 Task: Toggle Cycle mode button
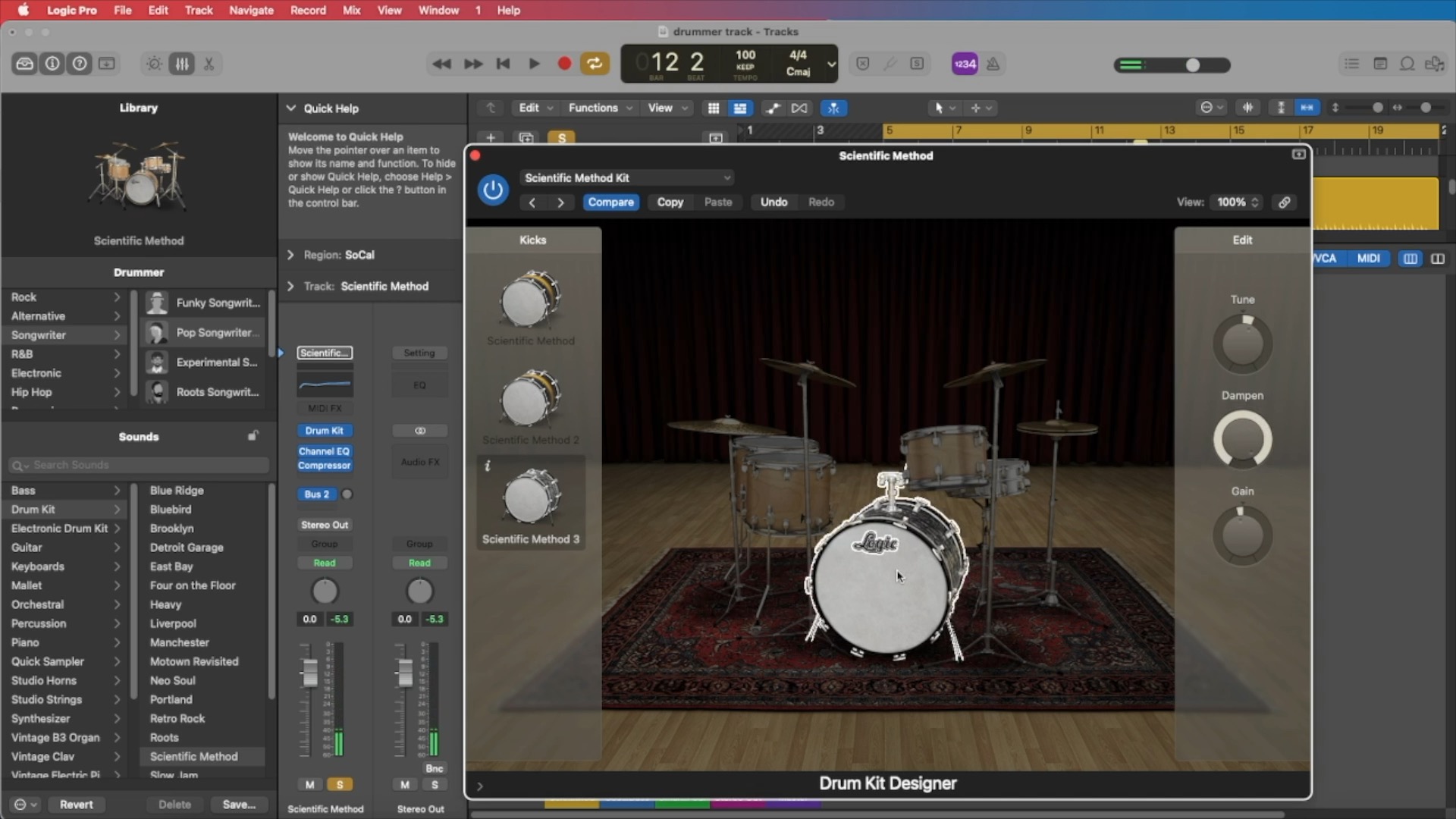(595, 64)
